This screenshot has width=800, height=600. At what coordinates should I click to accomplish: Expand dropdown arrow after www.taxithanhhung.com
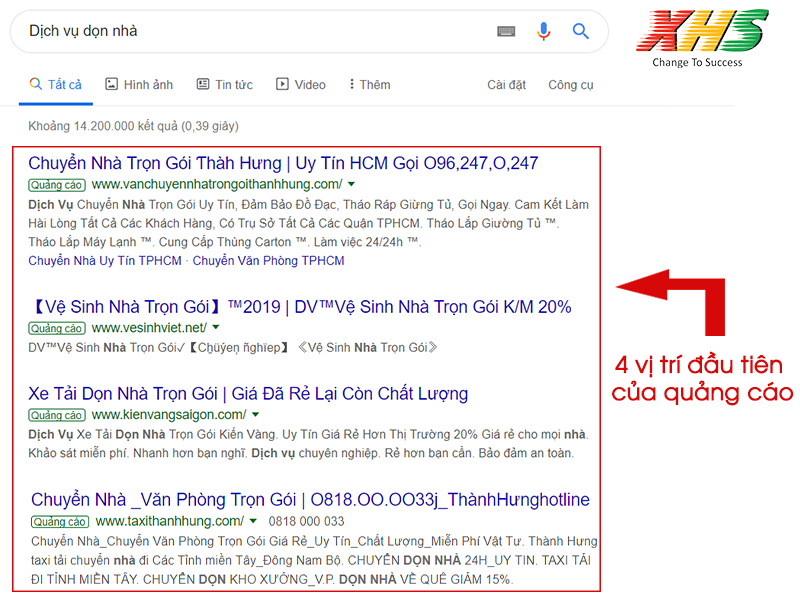(253, 521)
